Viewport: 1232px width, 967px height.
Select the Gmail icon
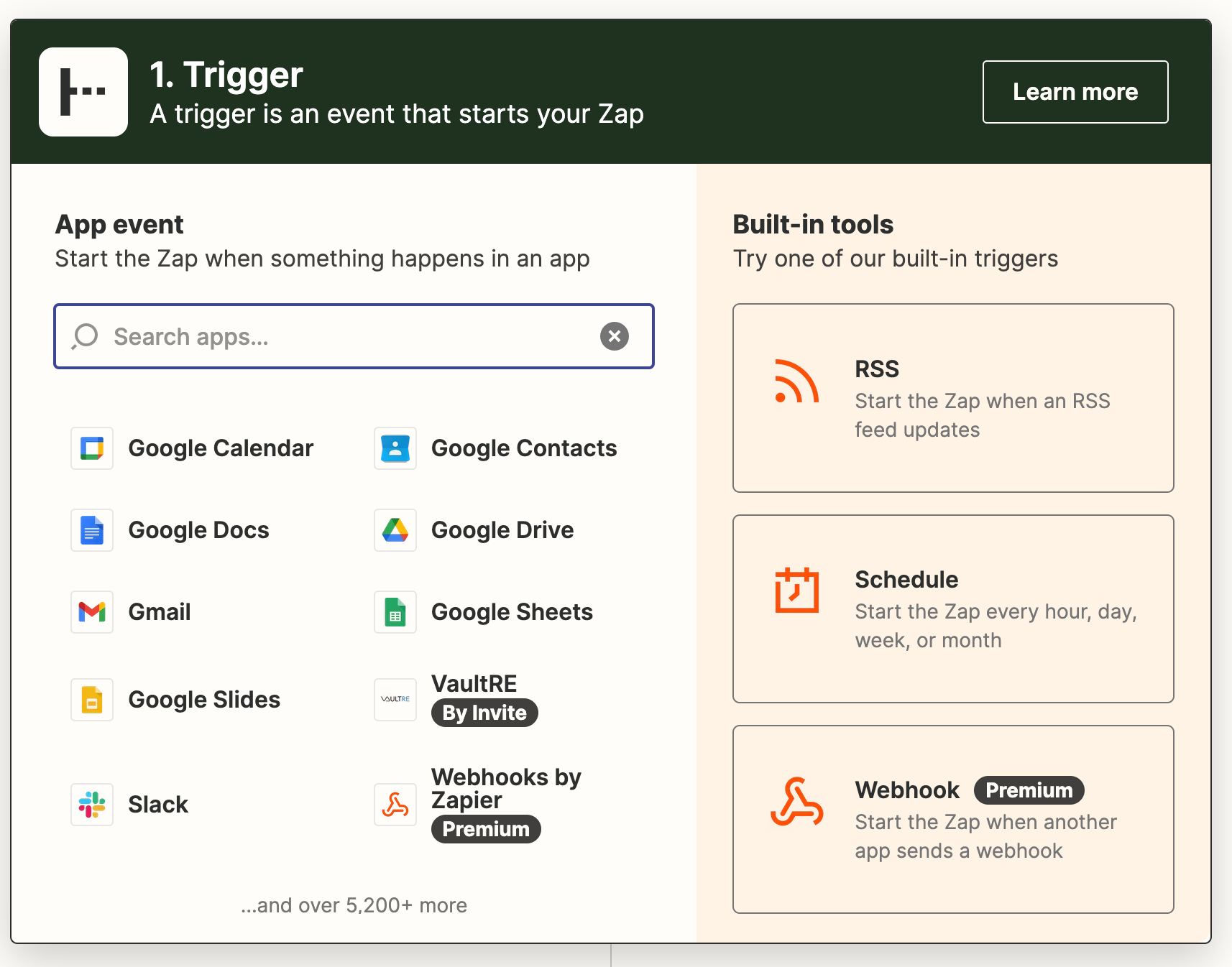92,612
